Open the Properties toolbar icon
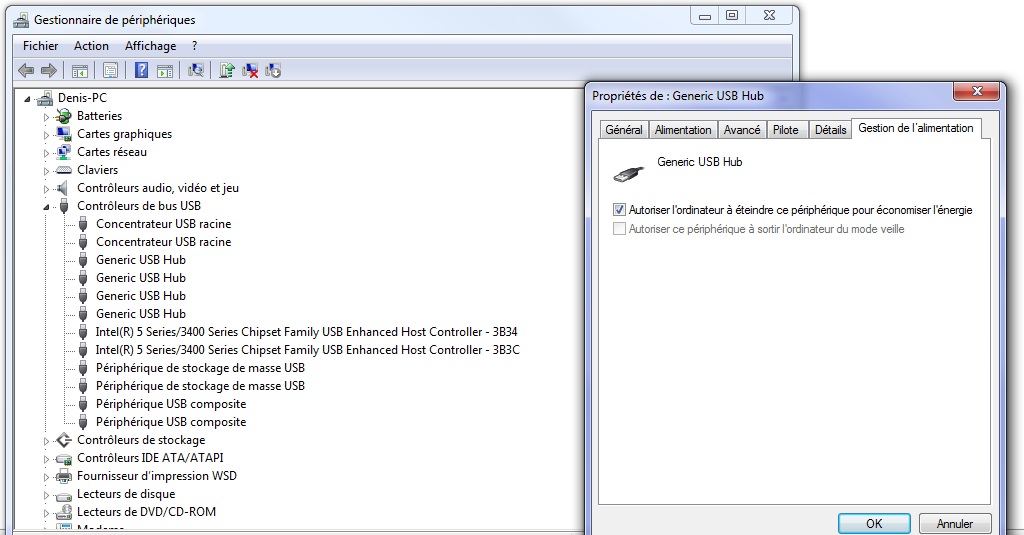This screenshot has width=1024, height=535. point(110,71)
